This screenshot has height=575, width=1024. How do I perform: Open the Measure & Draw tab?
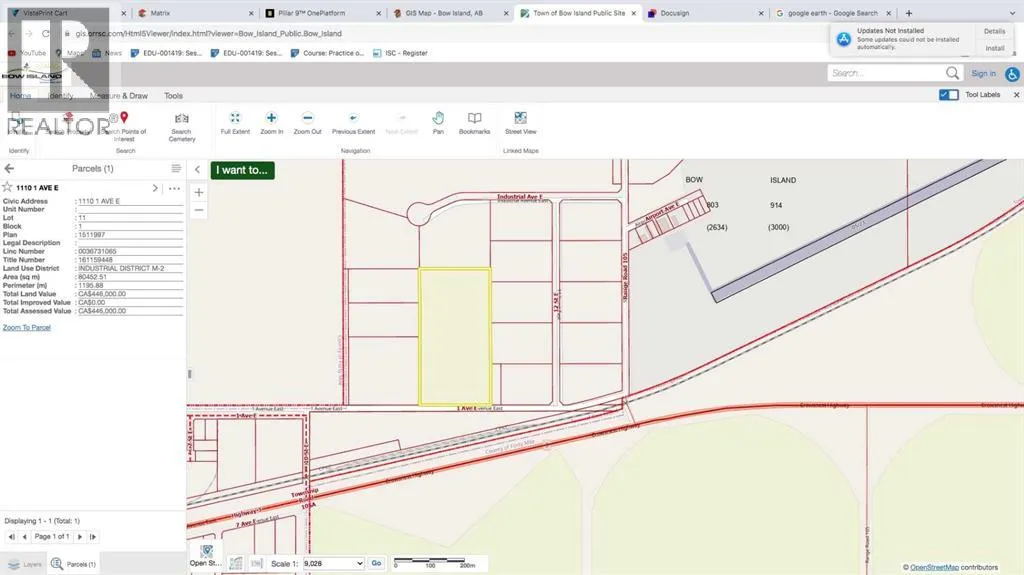coord(118,96)
